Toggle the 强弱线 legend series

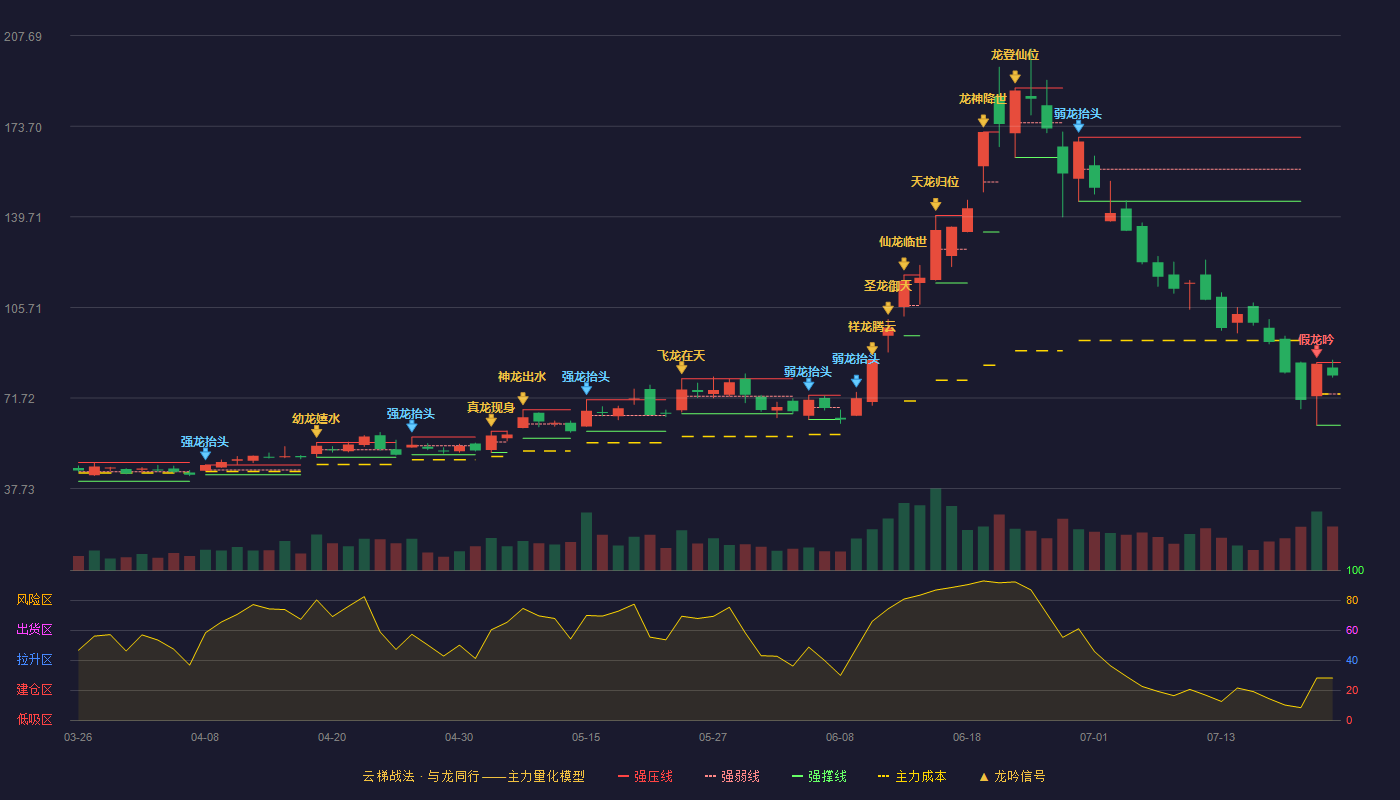[732, 776]
